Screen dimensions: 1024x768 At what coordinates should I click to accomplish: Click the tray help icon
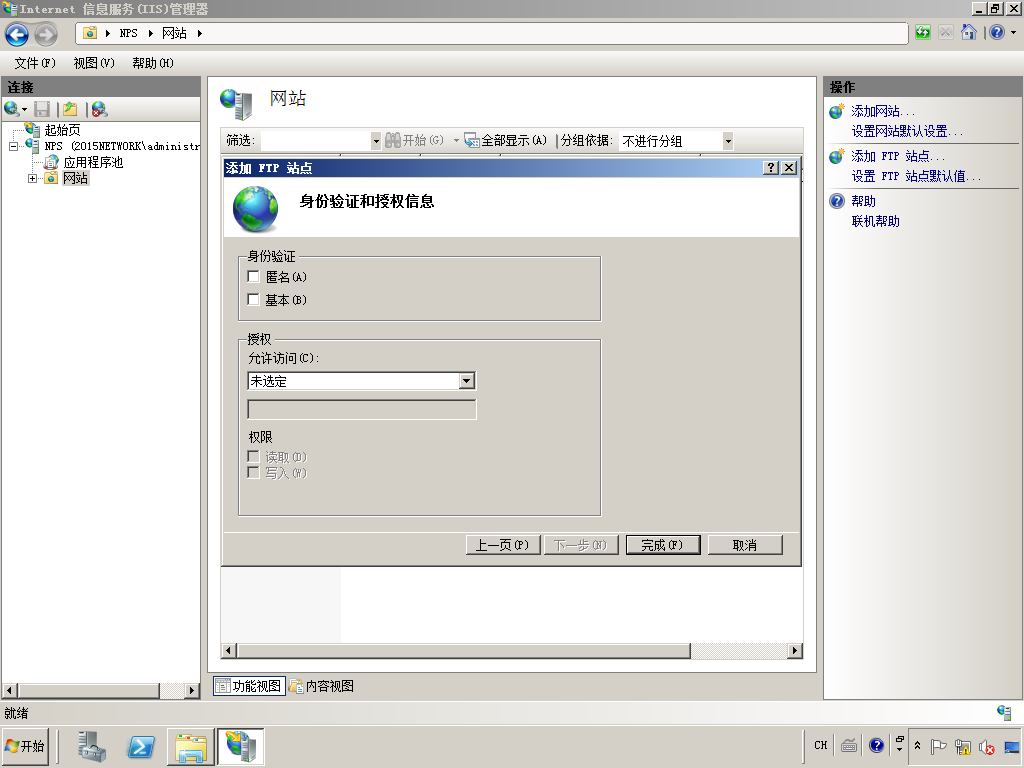click(x=876, y=745)
